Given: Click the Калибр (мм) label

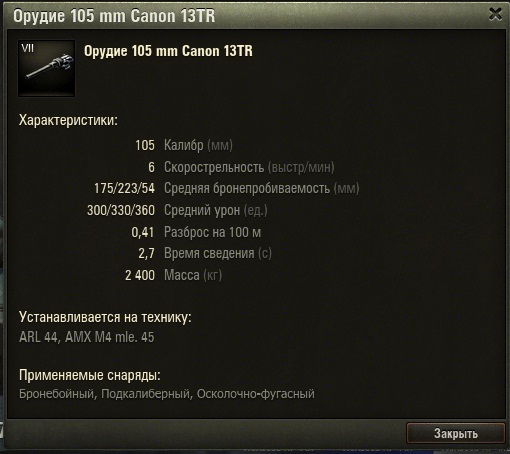Looking at the screenshot, I should (198, 145).
